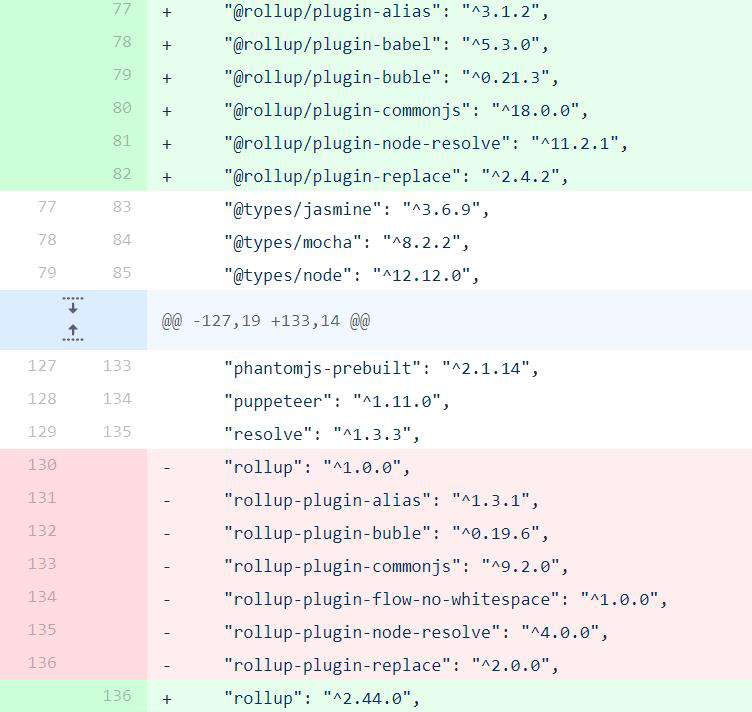
Task: Select new line number 81 of plugin-node-resolve row
Action: 122,141
